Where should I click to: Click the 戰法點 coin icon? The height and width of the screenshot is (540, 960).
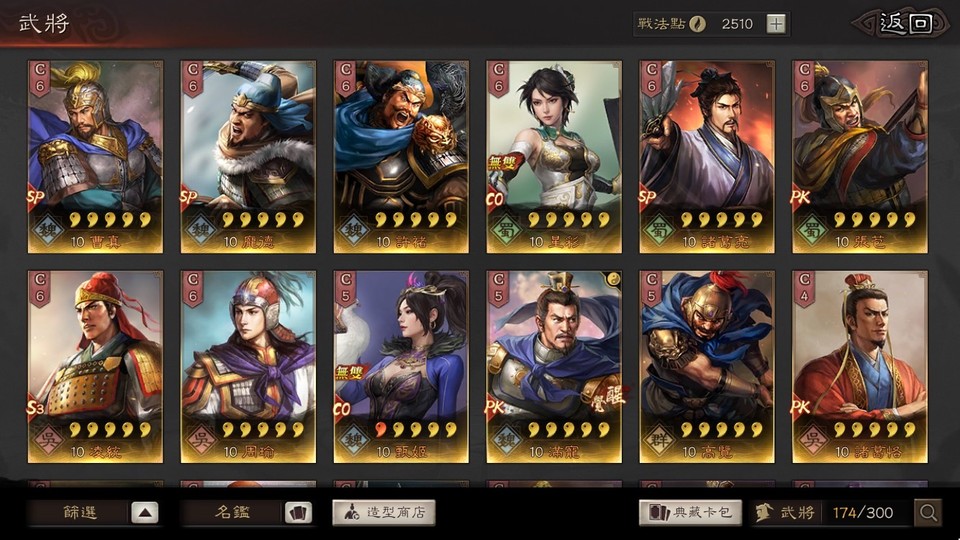[x=697, y=24]
